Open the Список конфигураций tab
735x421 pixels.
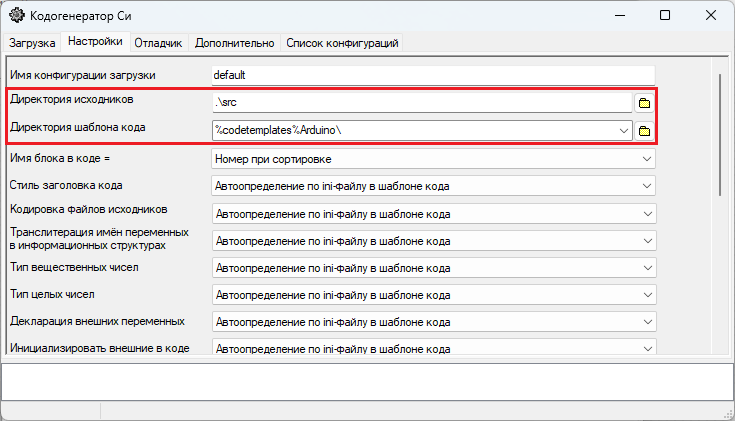click(x=343, y=43)
